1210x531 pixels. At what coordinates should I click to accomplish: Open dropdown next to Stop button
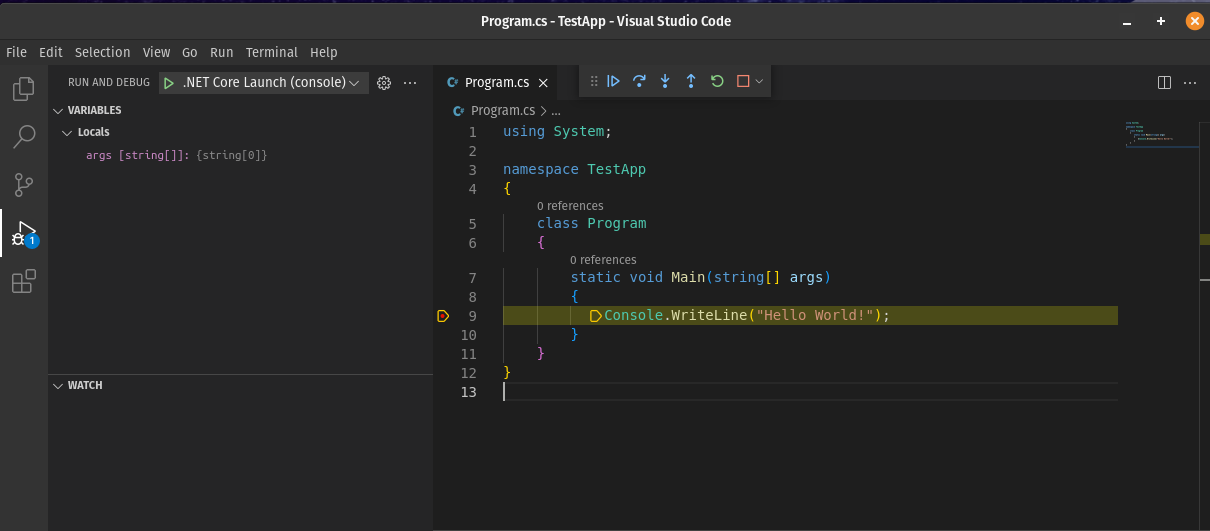tap(759, 81)
